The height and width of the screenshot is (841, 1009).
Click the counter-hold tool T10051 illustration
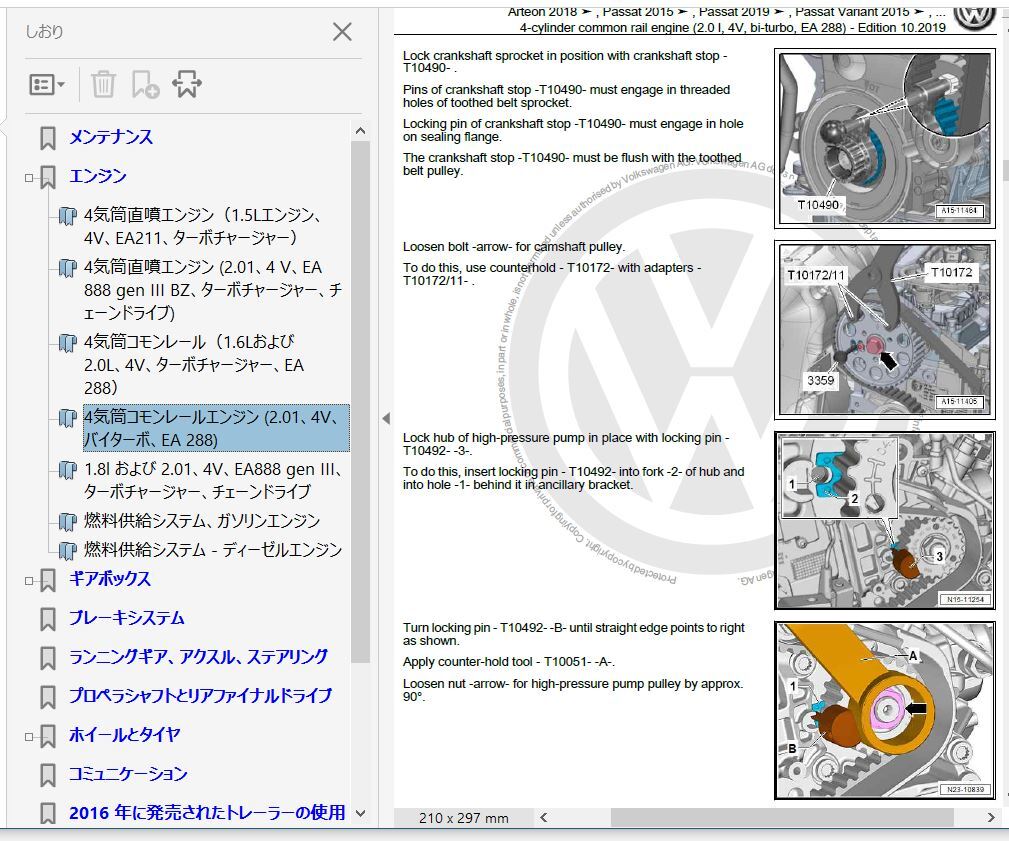tap(884, 710)
